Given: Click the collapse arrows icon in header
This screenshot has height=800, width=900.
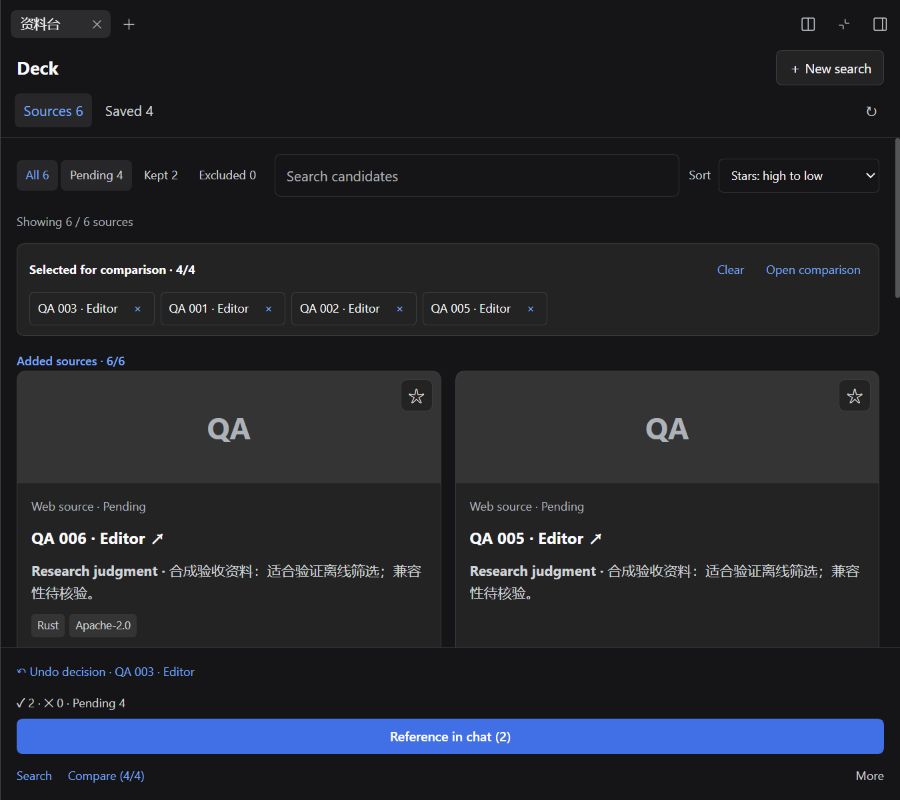Looking at the screenshot, I should click(844, 24).
